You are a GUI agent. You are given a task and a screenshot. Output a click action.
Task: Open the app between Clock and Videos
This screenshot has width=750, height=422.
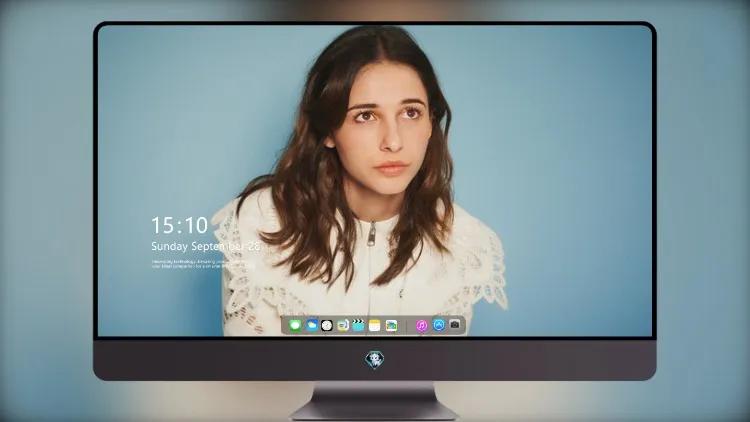[342, 326]
